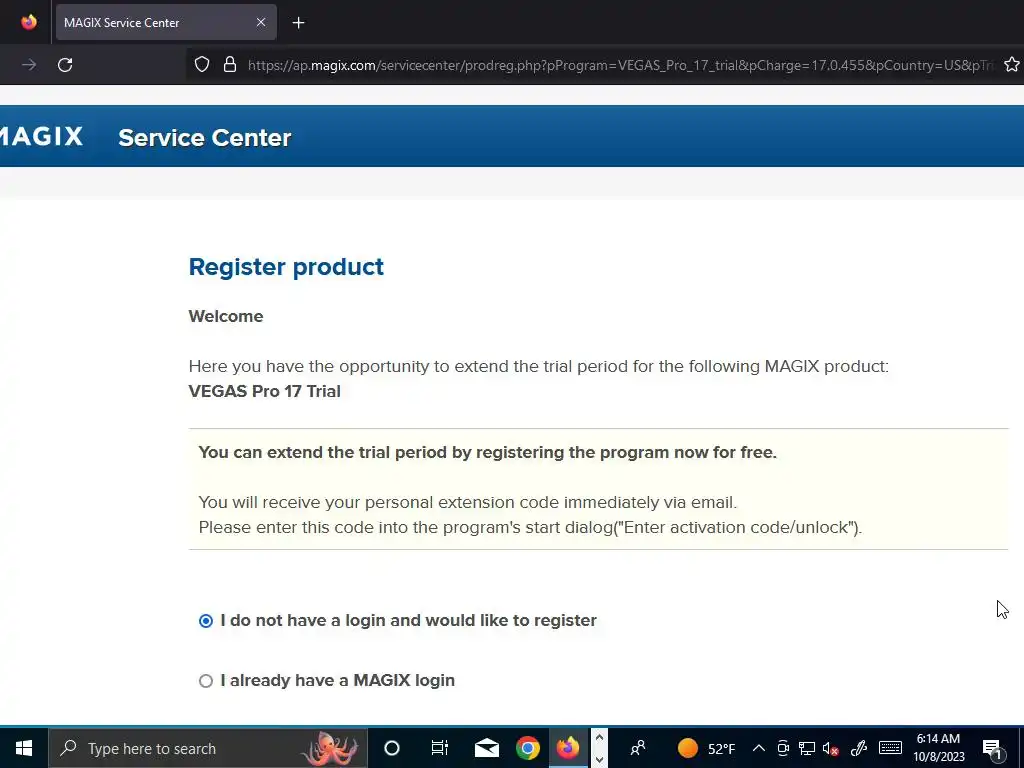Click the Service Center header title
The image size is (1024, 768).
[204, 138]
